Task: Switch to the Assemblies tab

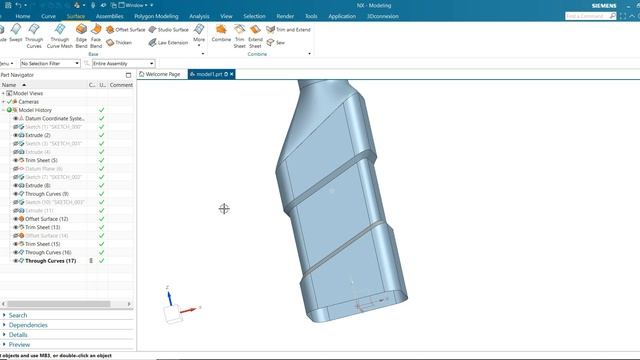Action: click(109, 16)
